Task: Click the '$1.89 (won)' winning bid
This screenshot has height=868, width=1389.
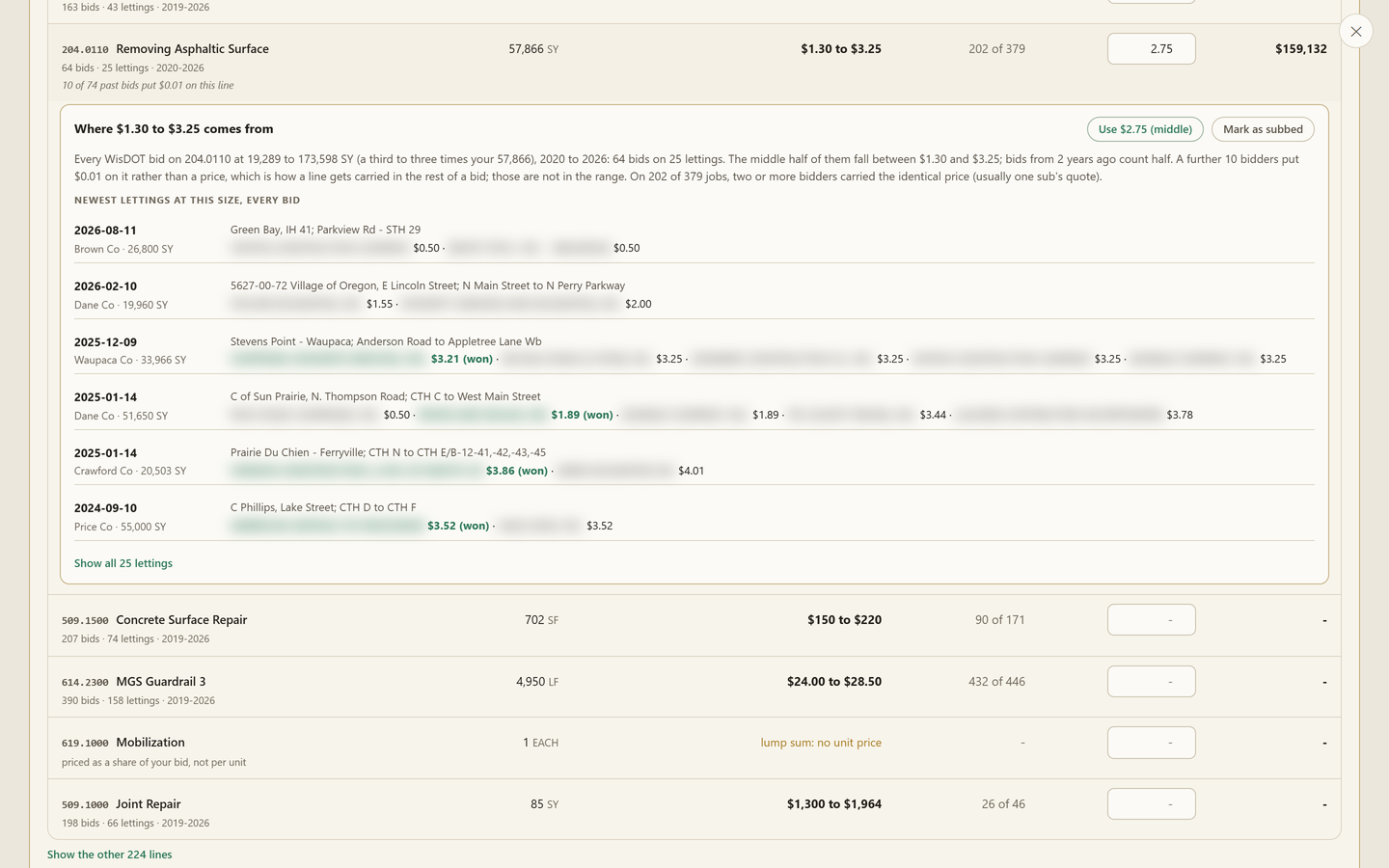Action: click(582, 415)
